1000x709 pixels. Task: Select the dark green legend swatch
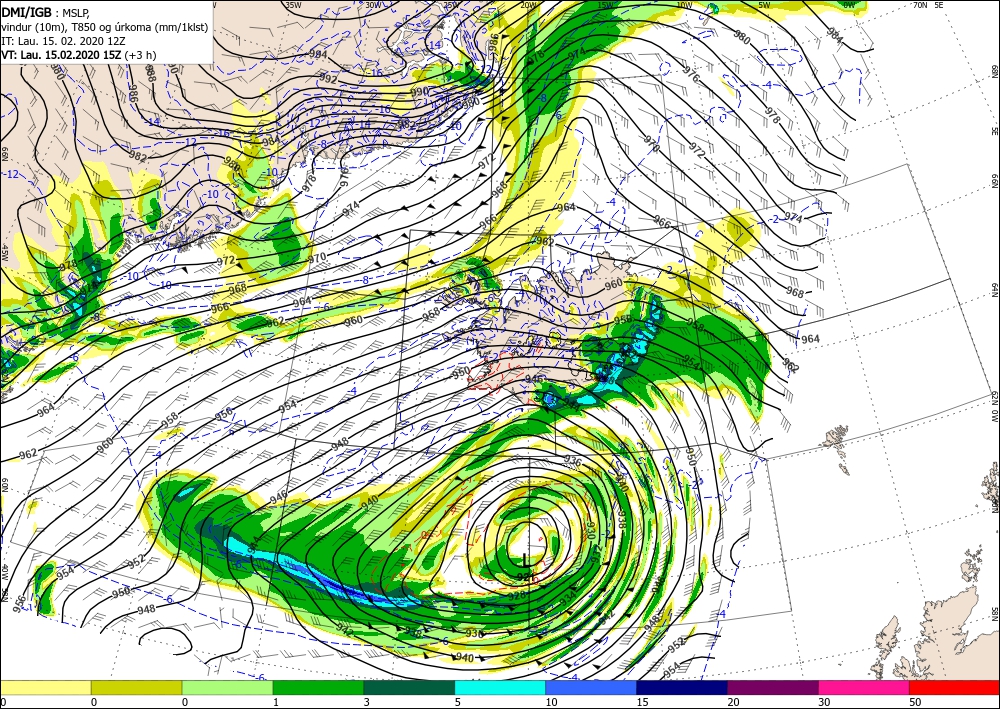tap(409, 687)
